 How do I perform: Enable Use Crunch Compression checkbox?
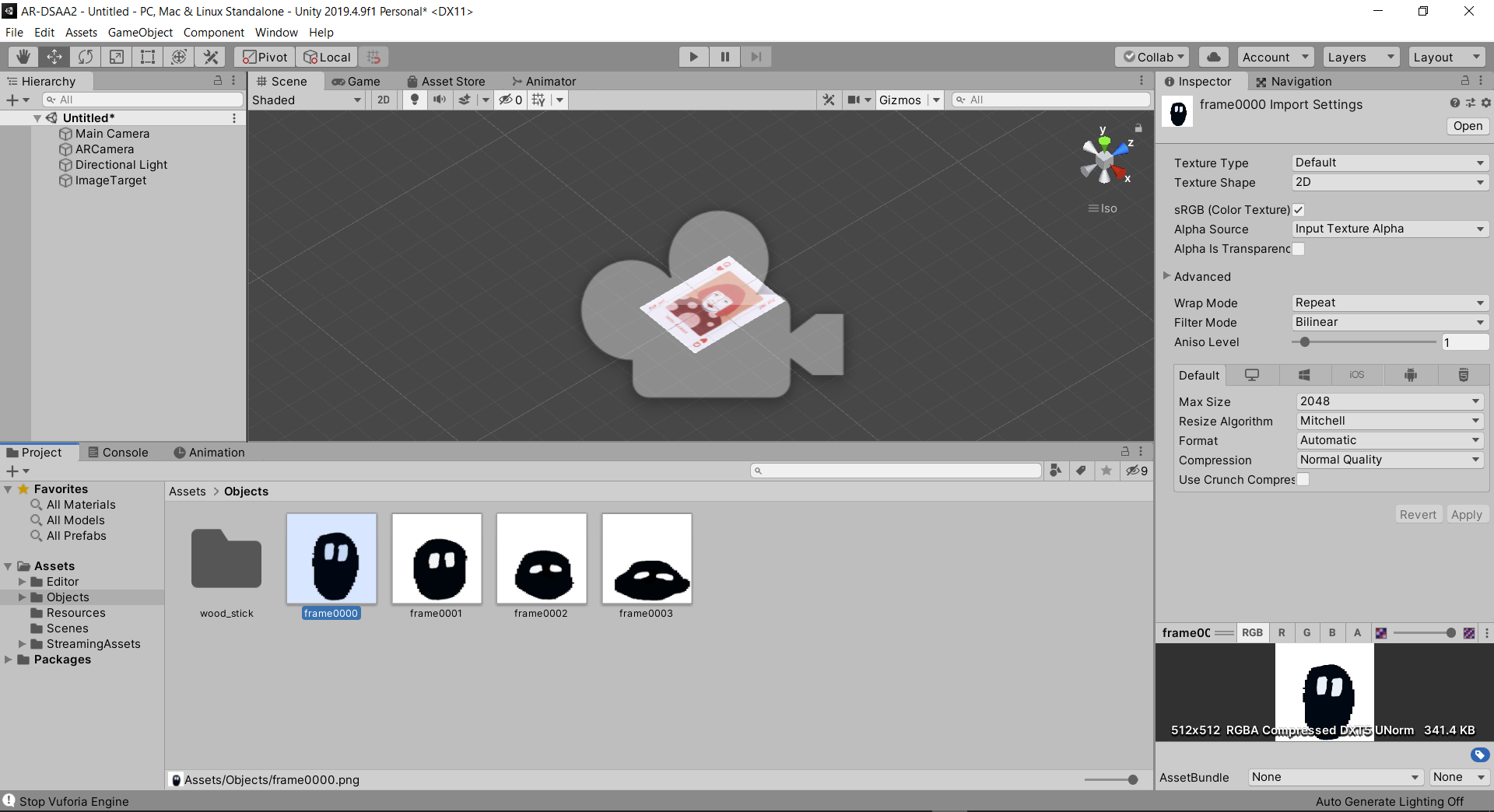[x=1303, y=480]
